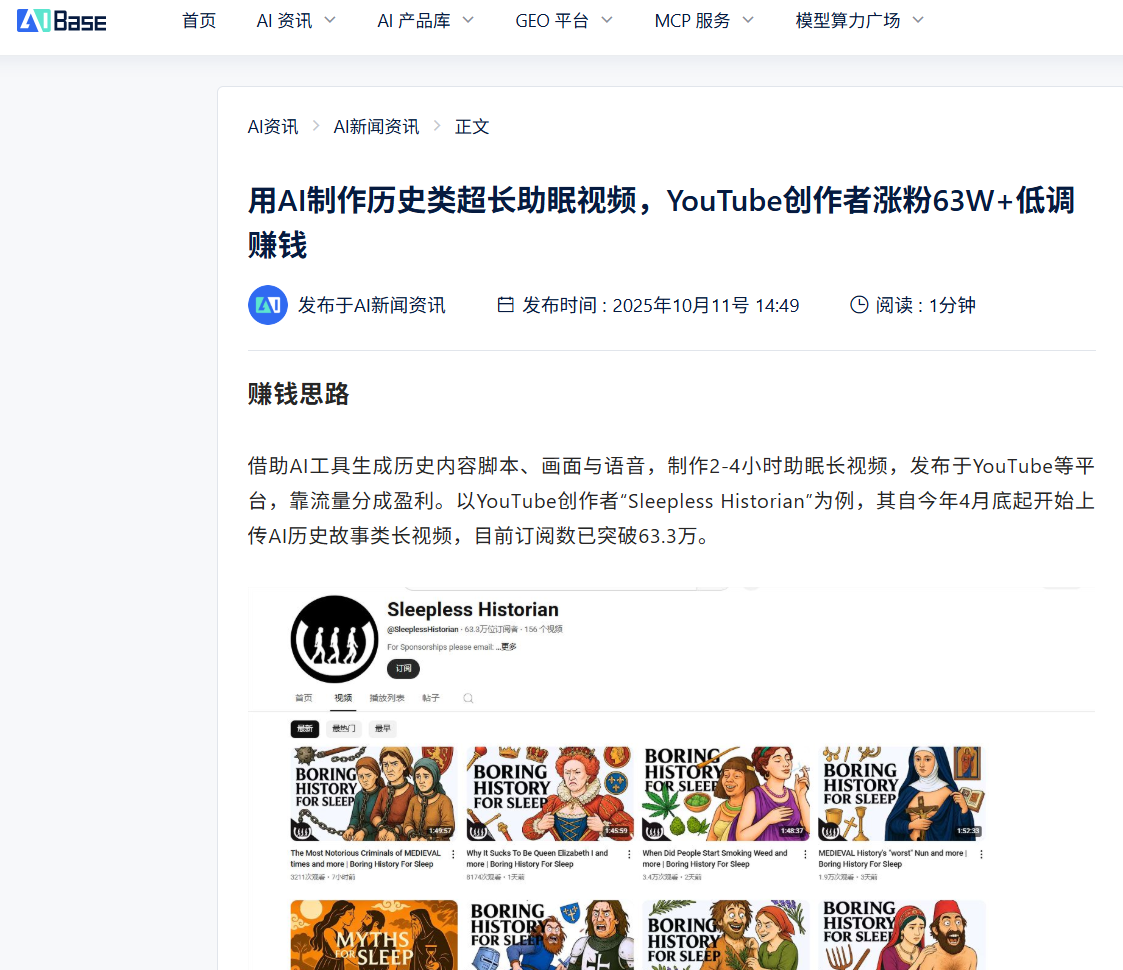Open options for Smoking Weed video

click(806, 854)
